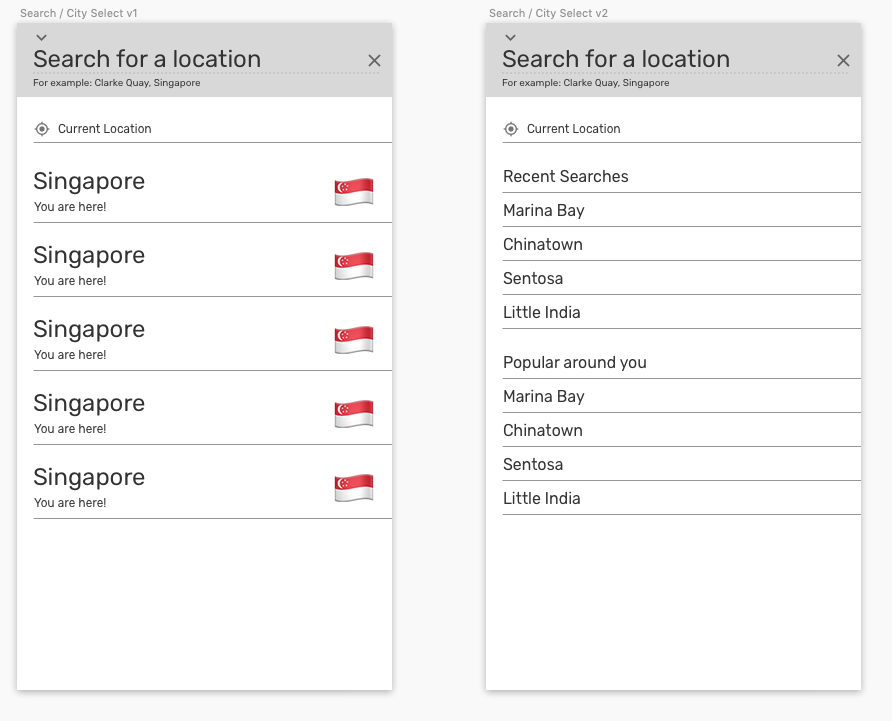Viewport: 892px width, 721px height.
Task: Choose Sentosa under Popular around you
Action: tap(533, 465)
